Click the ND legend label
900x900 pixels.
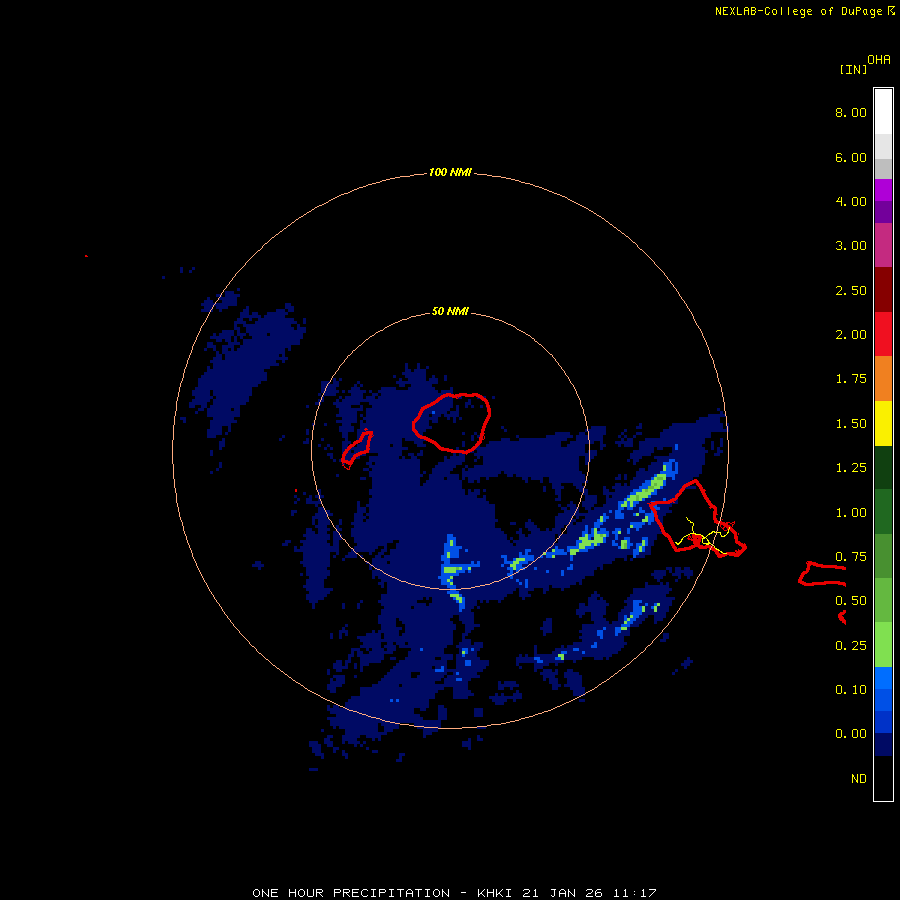pyautogui.click(x=859, y=779)
